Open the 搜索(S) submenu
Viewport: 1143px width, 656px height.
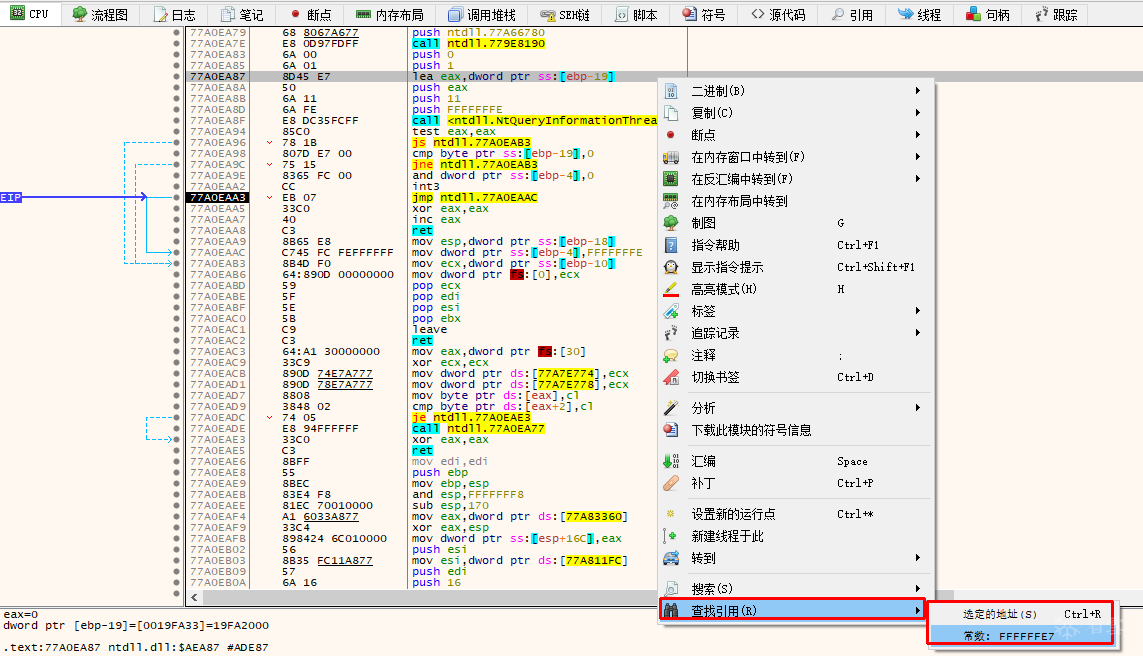tap(796, 589)
